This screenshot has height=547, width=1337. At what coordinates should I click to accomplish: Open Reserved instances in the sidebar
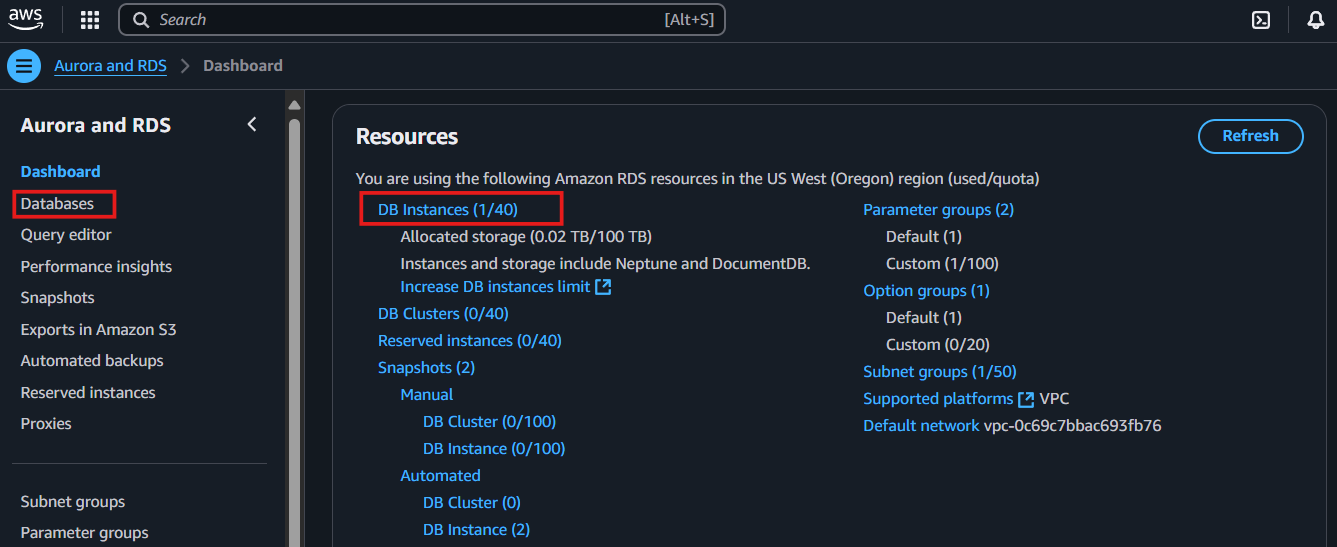[88, 393]
